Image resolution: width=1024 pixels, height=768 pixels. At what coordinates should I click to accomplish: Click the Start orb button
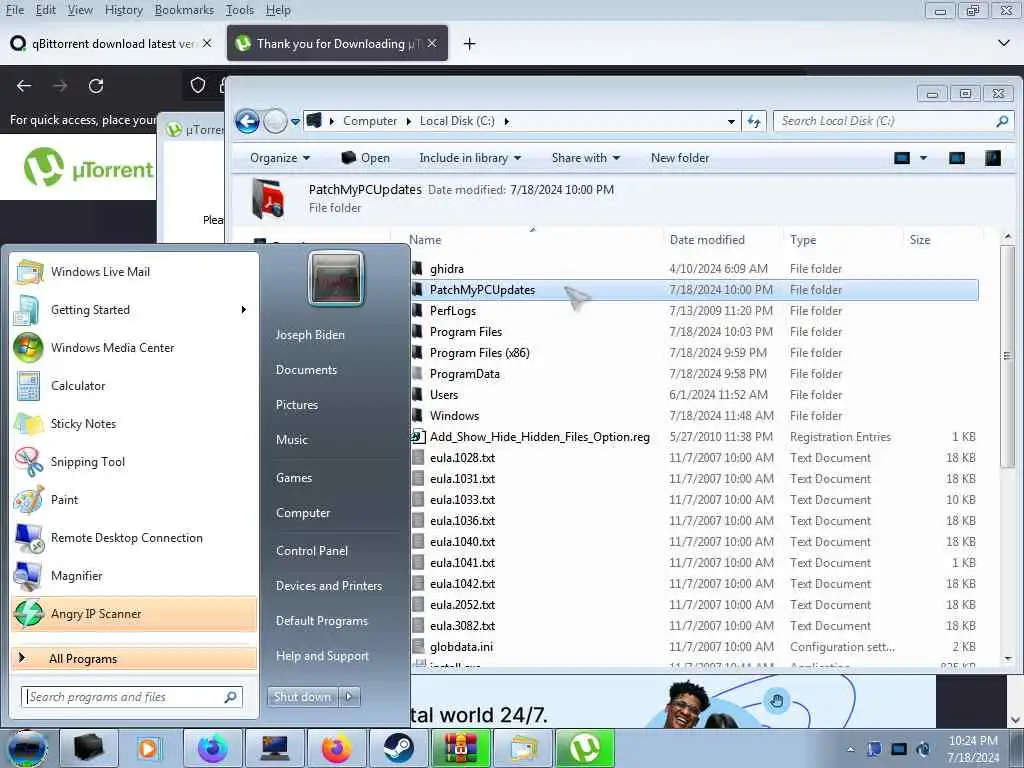(x=27, y=749)
